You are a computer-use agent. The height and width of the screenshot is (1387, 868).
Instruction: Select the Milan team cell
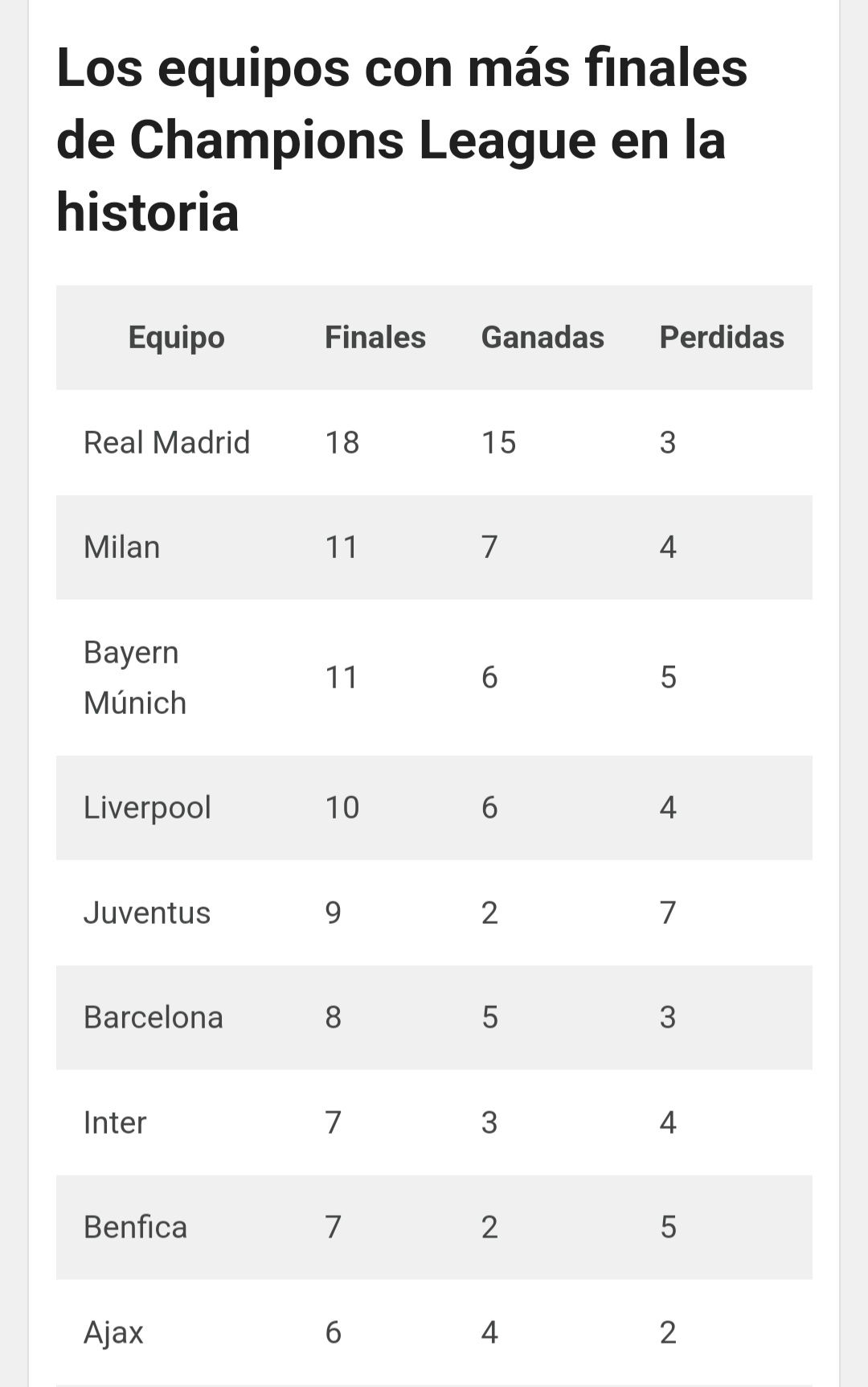[x=122, y=548]
